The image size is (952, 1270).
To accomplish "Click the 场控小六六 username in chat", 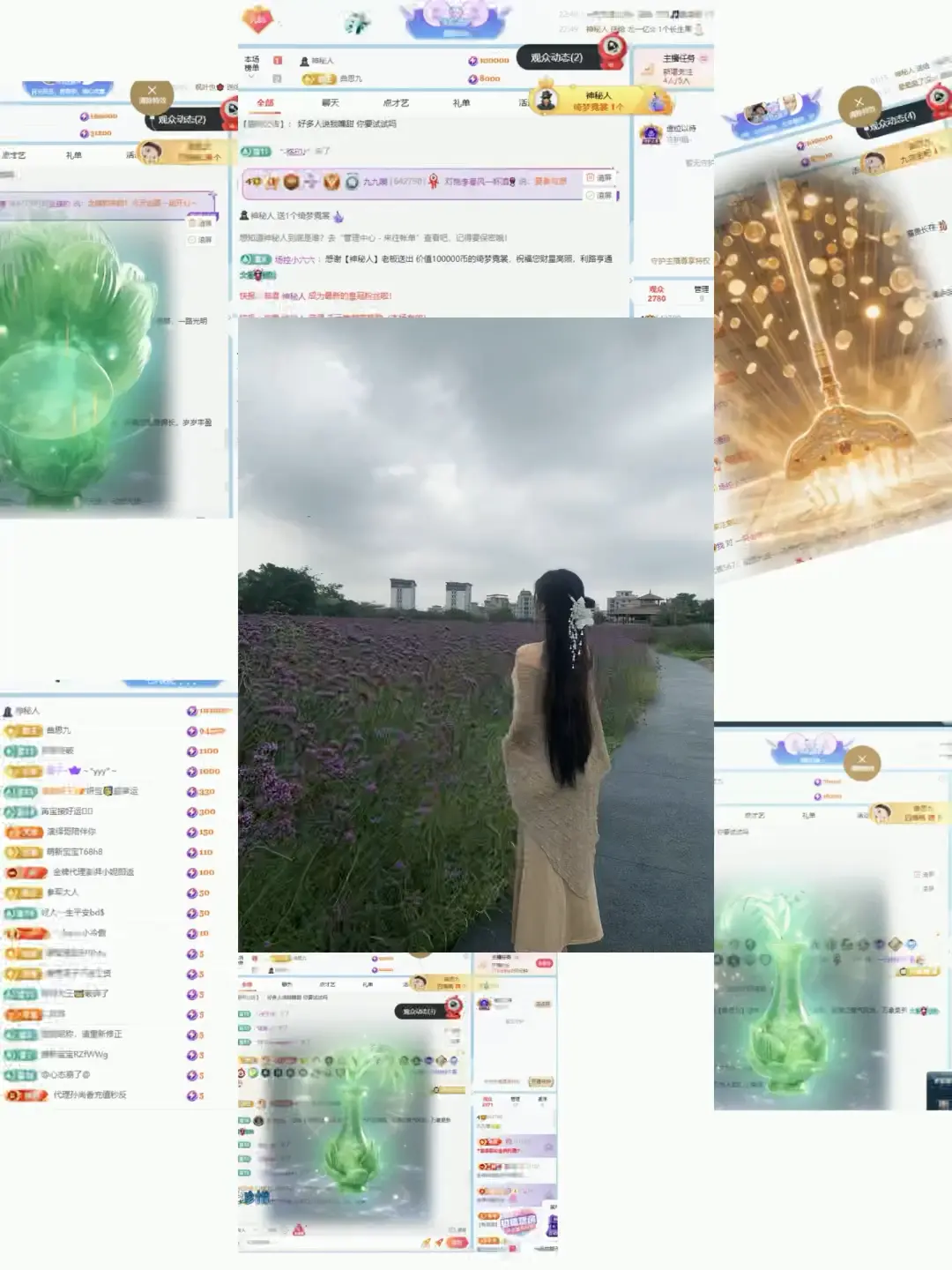I will 294,260.
